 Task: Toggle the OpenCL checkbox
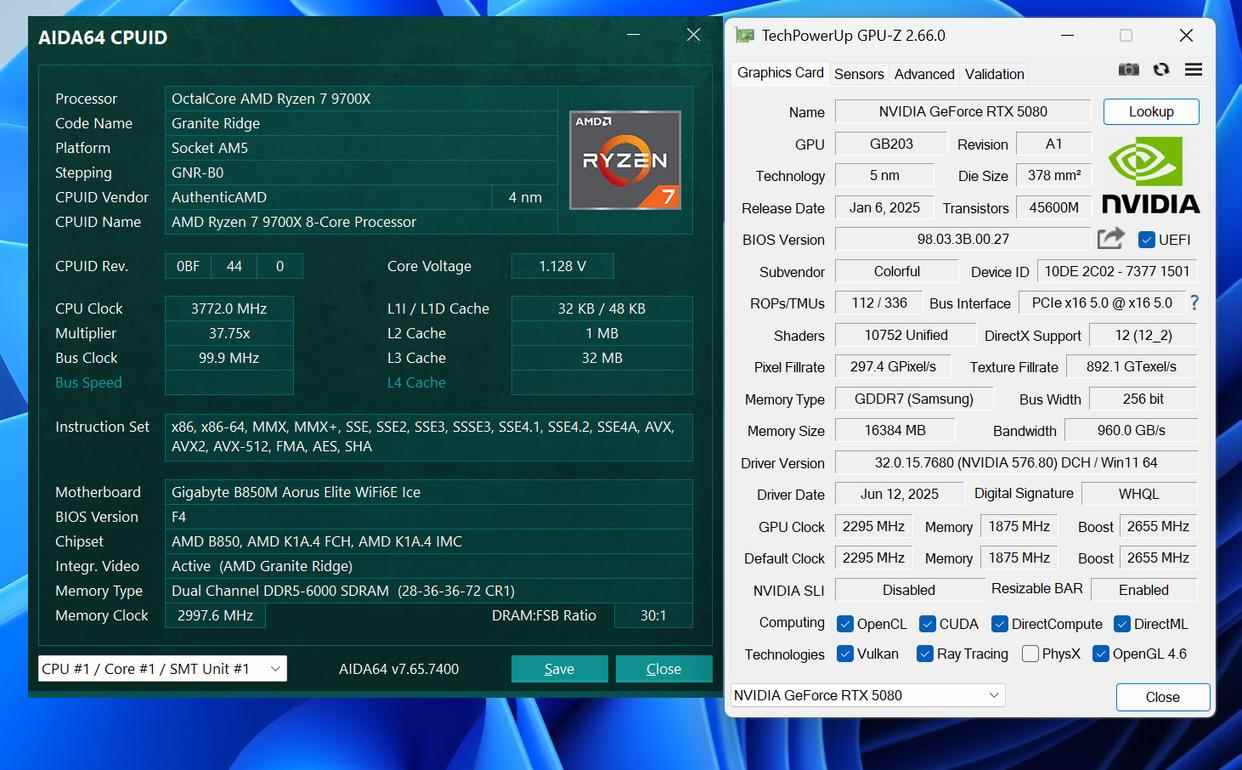coord(845,624)
